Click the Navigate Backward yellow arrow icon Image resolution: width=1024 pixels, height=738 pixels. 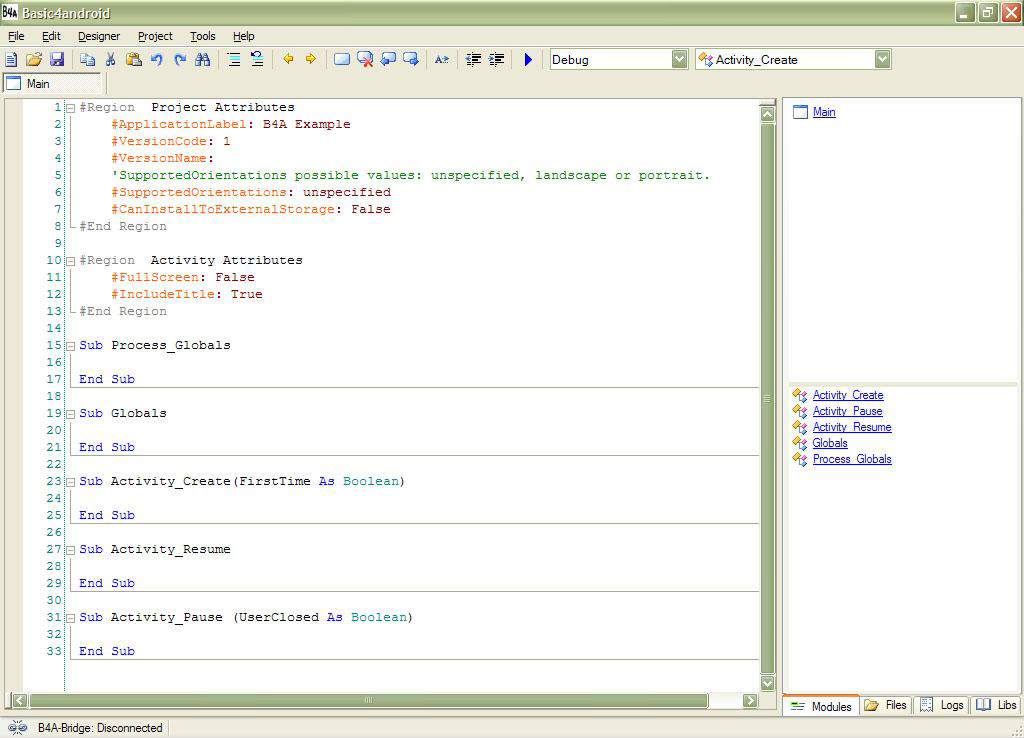288,60
